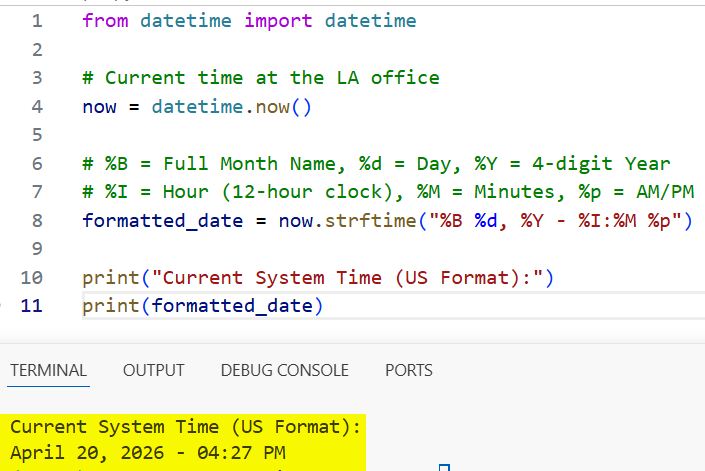Click the comment line starting '# %B = Full Month Name'
705x471 pixels.
[x=376, y=164]
